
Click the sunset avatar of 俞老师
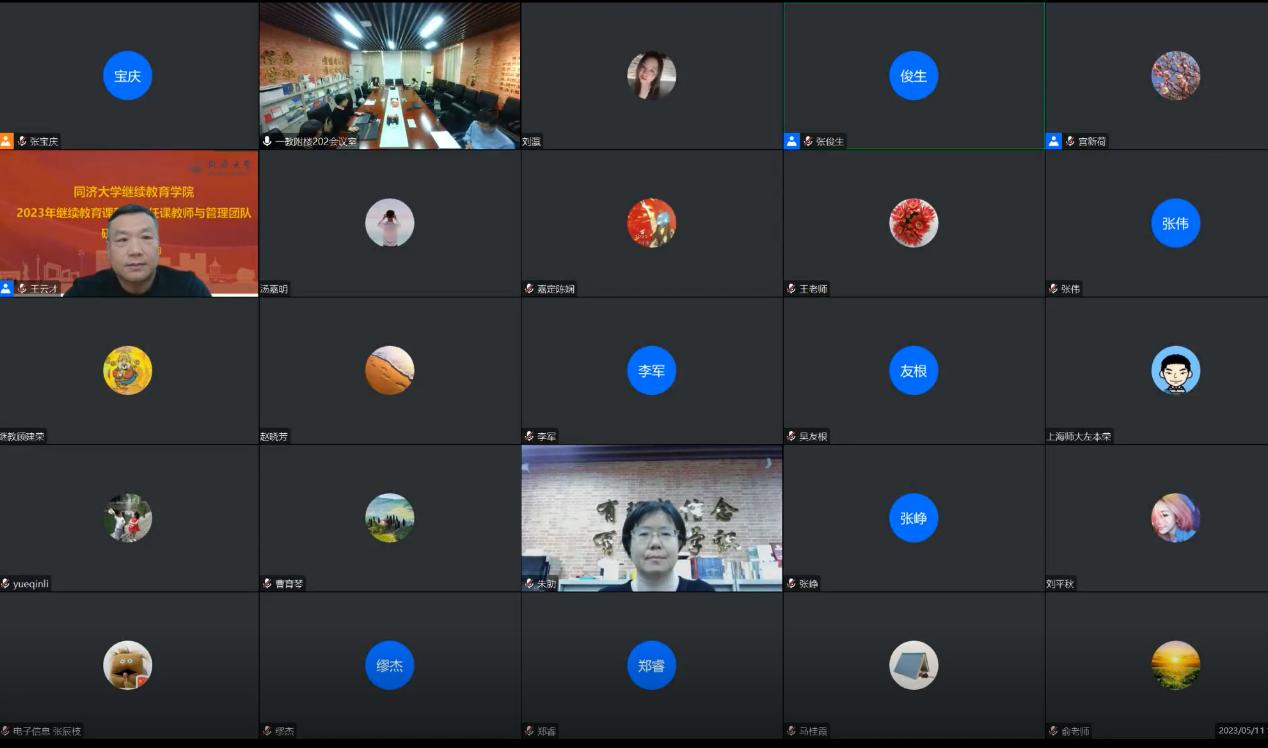click(1175, 665)
